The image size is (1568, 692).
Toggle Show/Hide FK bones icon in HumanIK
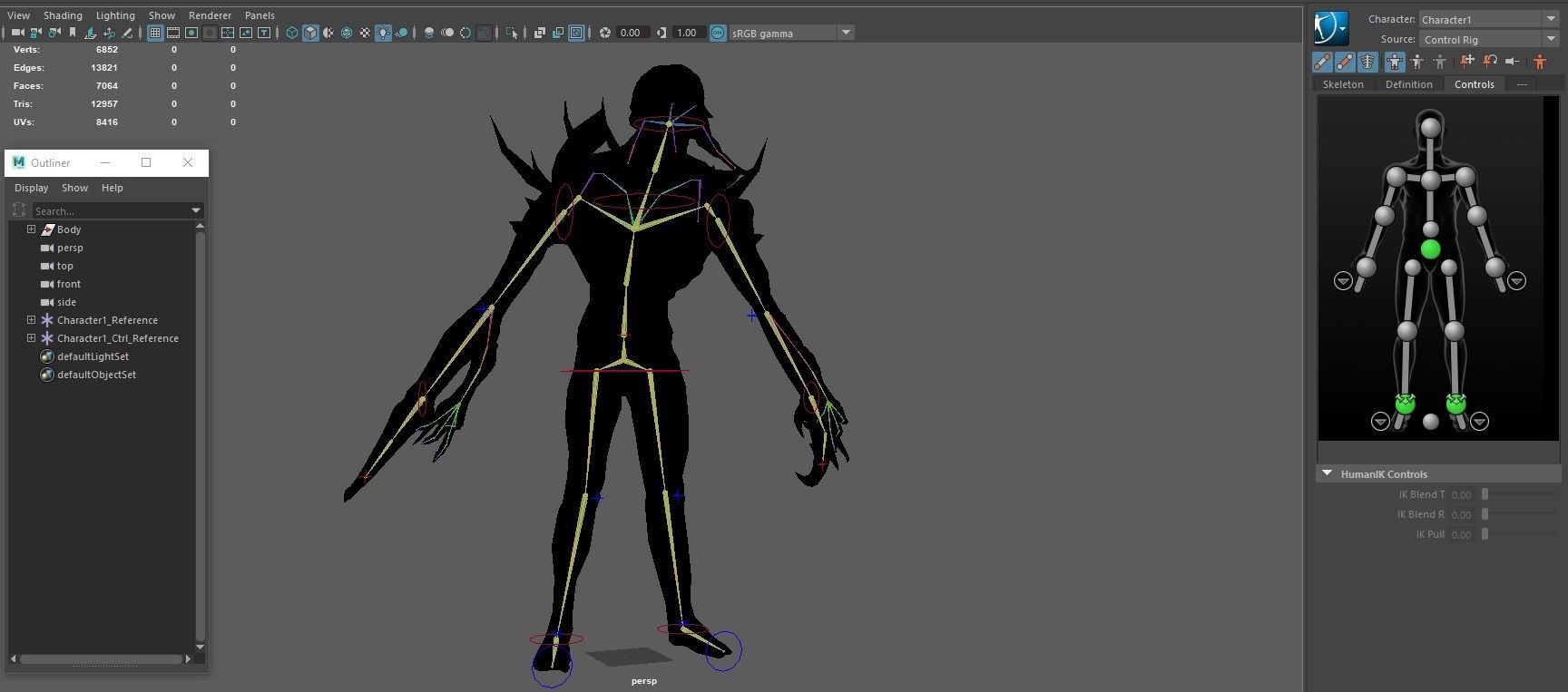pyautogui.click(x=1345, y=62)
